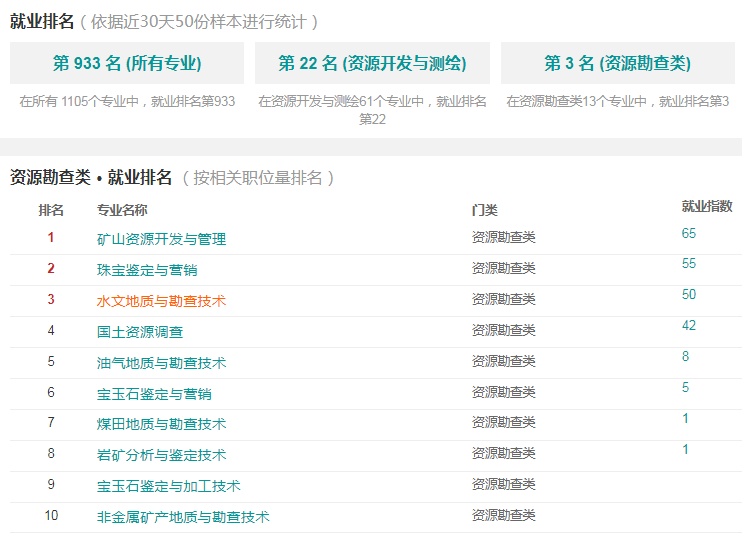Open the 非金属矿产地质与勘查技术 major link
The image size is (742, 538).
(x=183, y=517)
